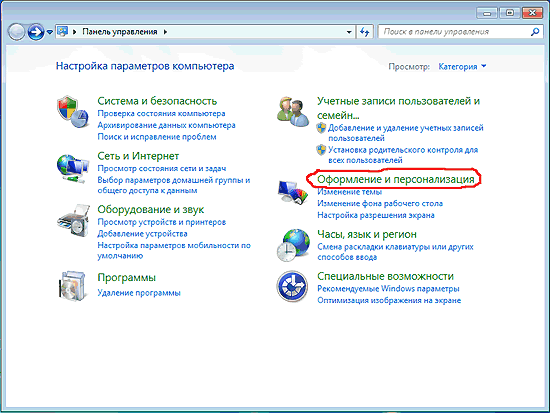The width and height of the screenshot is (550, 413).
Task: Click Настройка параметров мобильности по умолчанию
Action: coord(174,251)
